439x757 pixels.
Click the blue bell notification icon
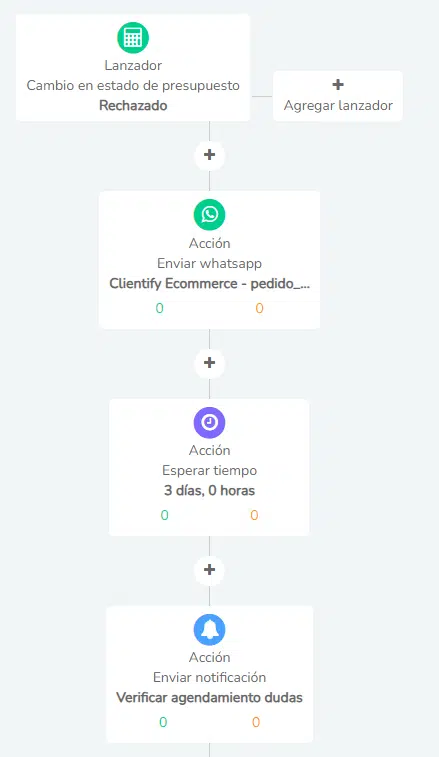(209, 630)
